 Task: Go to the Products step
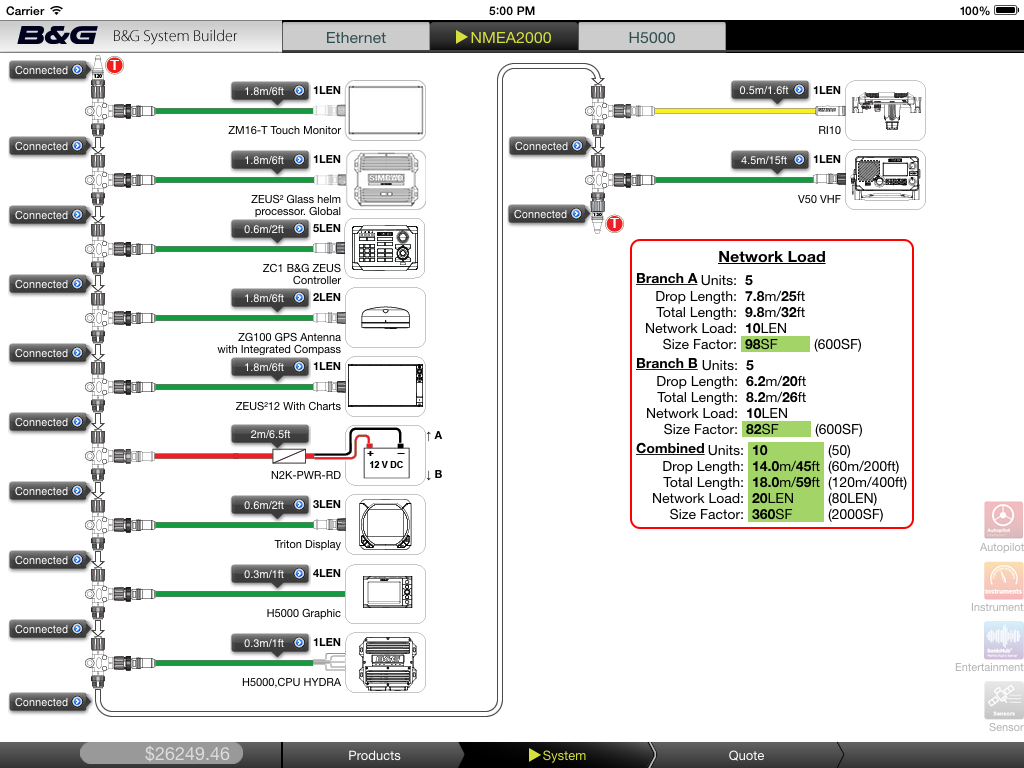click(374, 756)
